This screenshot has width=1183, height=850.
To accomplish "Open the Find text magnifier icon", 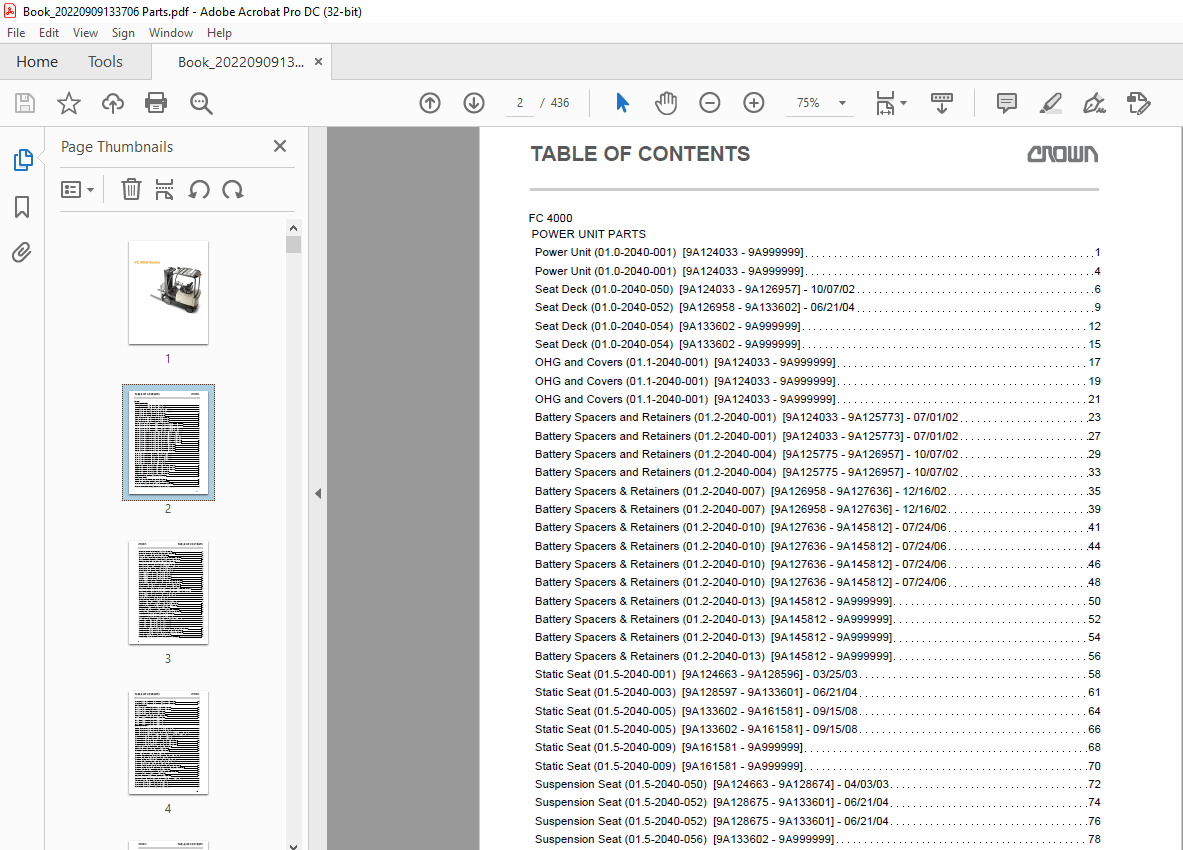I will click(x=201, y=103).
